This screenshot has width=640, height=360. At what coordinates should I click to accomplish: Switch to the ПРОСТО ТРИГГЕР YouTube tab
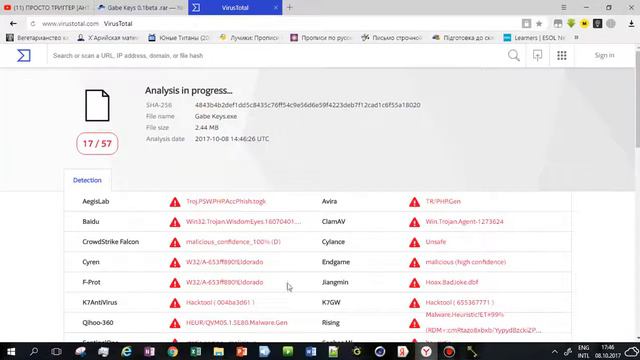[x=47, y=7]
